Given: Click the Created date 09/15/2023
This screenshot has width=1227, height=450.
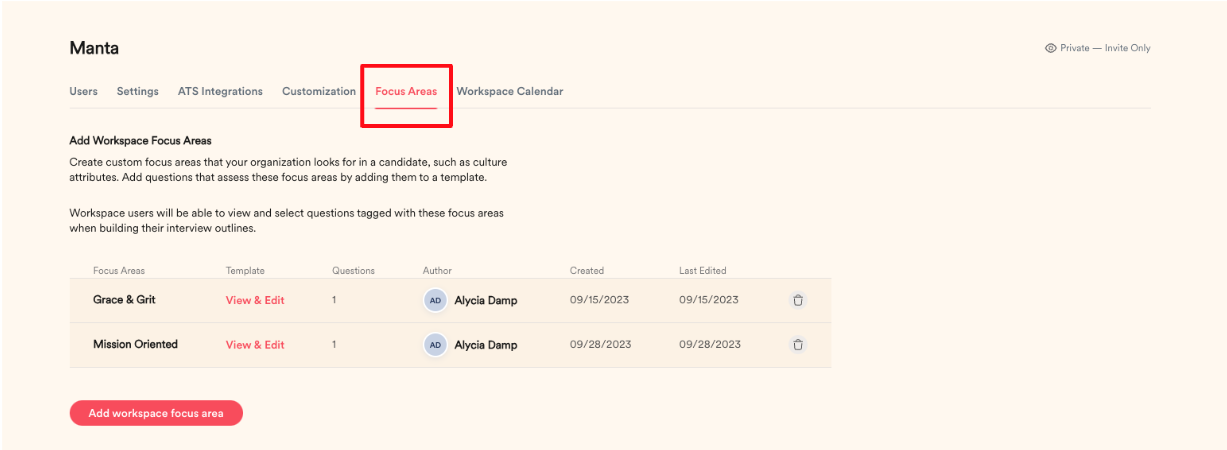Looking at the screenshot, I should (x=600, y=300).
